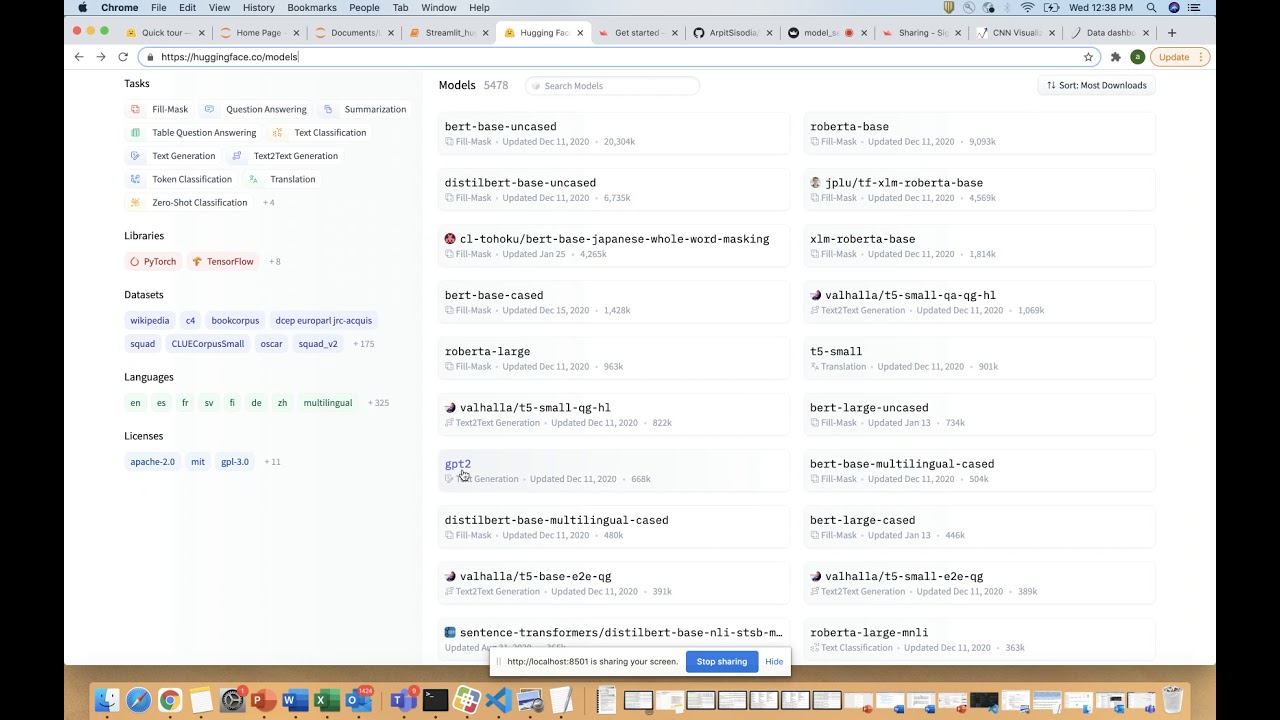This screenshot has height=720, width=1280.
Task: Go back to the previous page
Action: tap(79, 57)
